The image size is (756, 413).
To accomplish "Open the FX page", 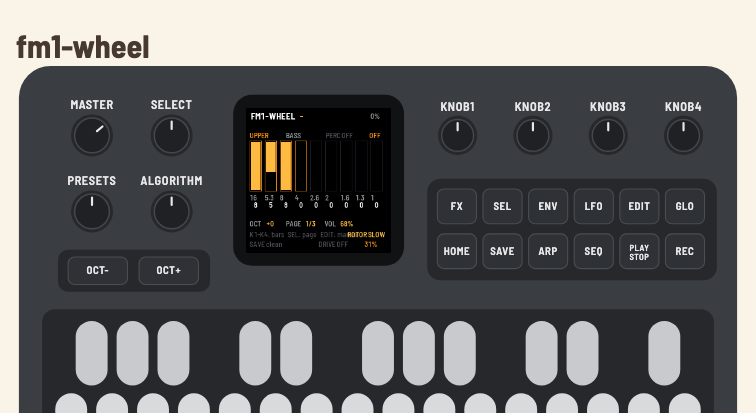I will tap(457, 206).
